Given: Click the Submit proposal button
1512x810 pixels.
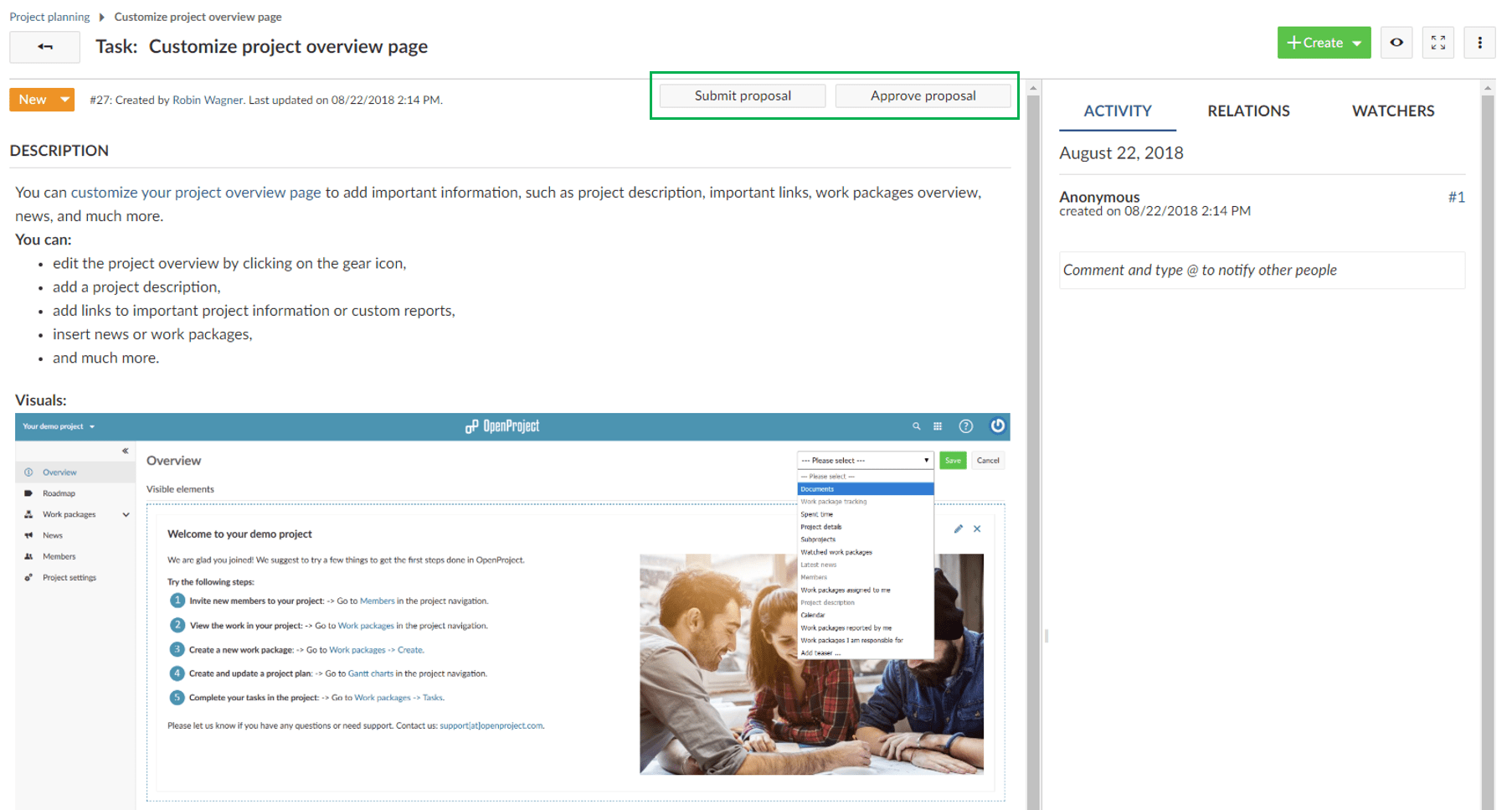Looking at the screenshot, I should [742, 96].
